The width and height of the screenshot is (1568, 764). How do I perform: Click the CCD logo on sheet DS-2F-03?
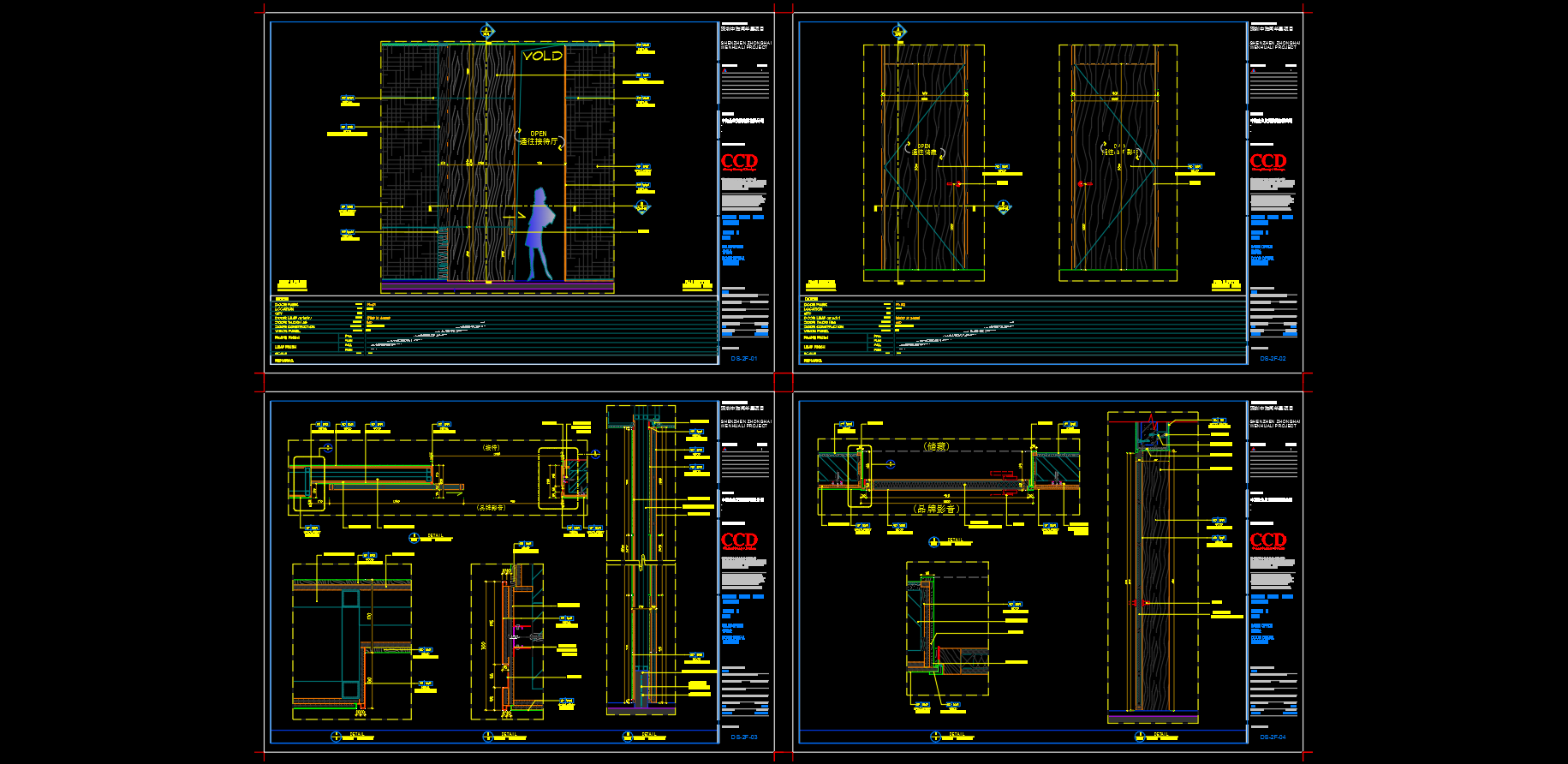coord(739,540)
